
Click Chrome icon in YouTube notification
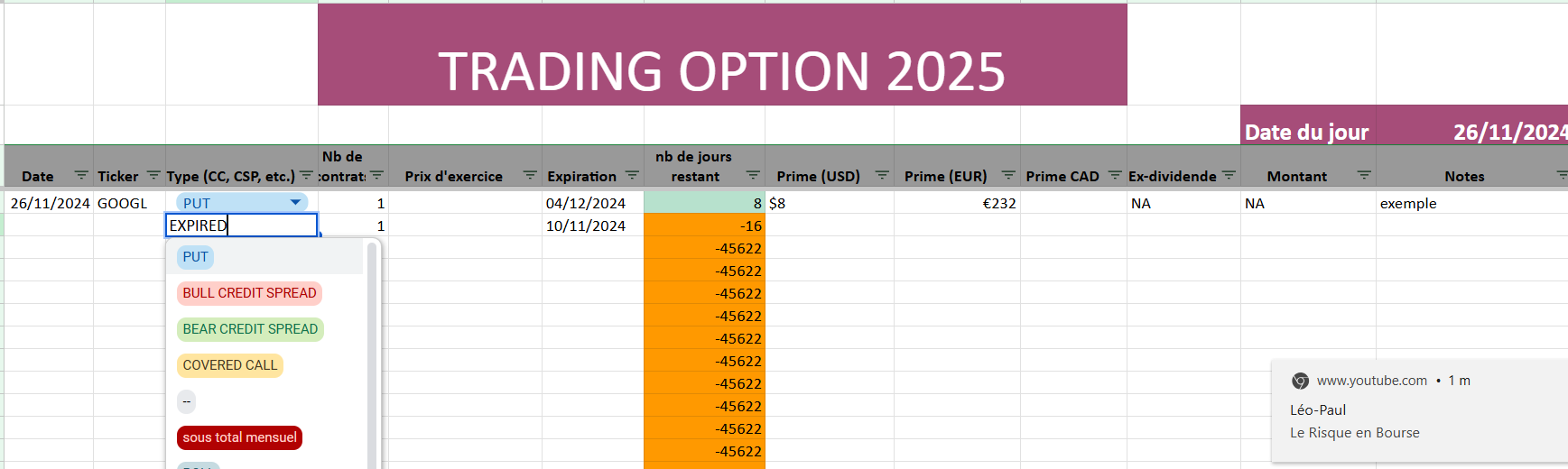1300,381
